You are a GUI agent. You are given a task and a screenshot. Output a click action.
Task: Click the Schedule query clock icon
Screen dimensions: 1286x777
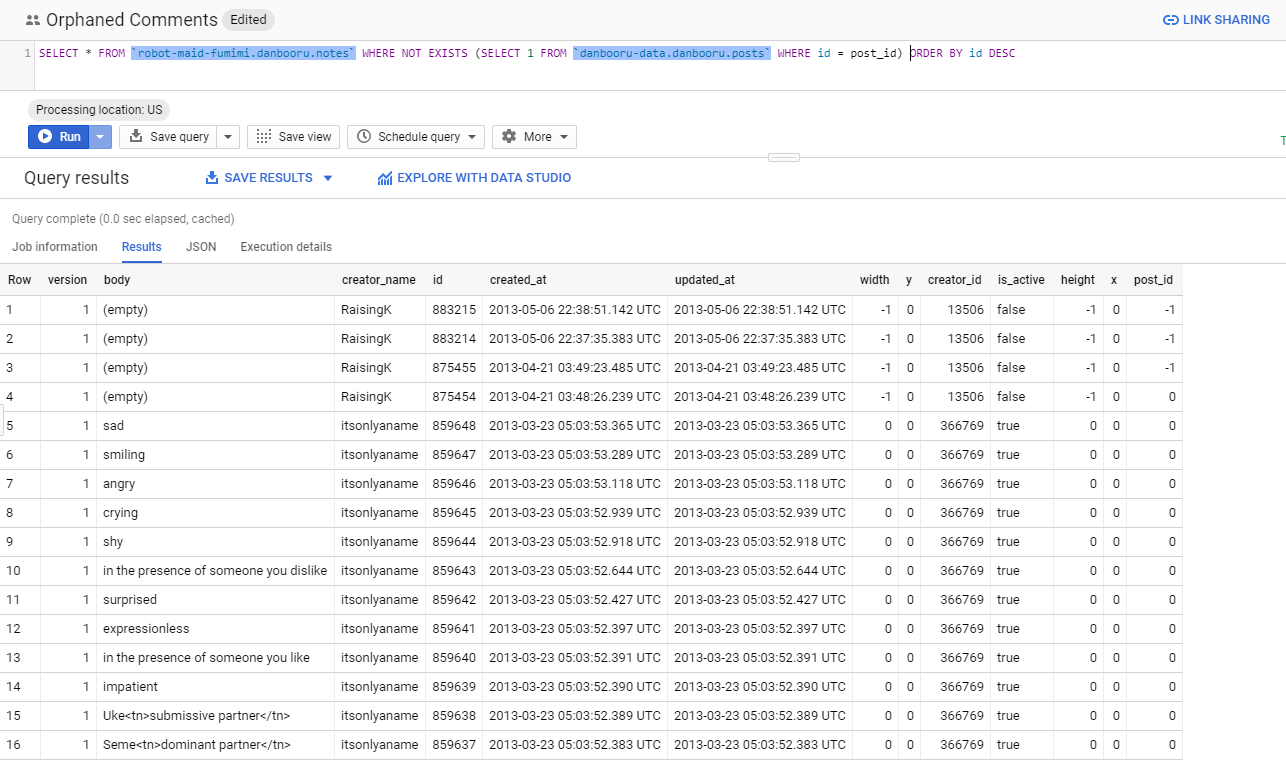coord(364,136)
